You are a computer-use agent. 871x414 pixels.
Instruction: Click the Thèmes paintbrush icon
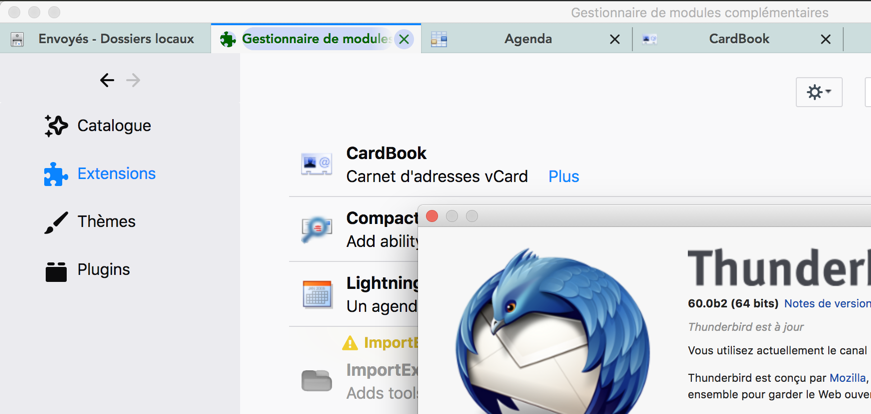[56, 222]
